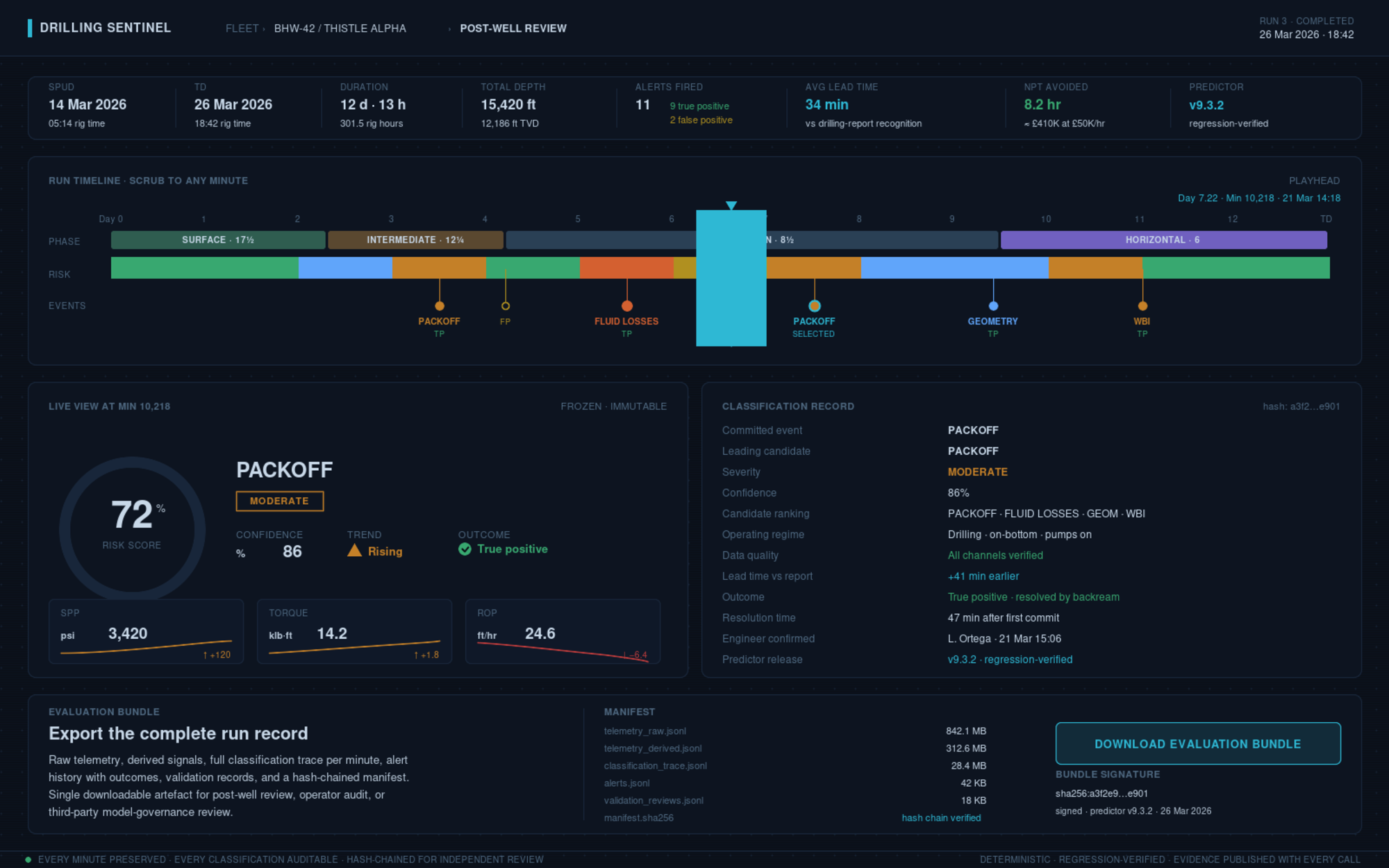Screen dimensions: 1389x868
Task: Click the v9.3.2 regression-verified predictor release link
Action: pyautogui.click(x=1010, y=660)
